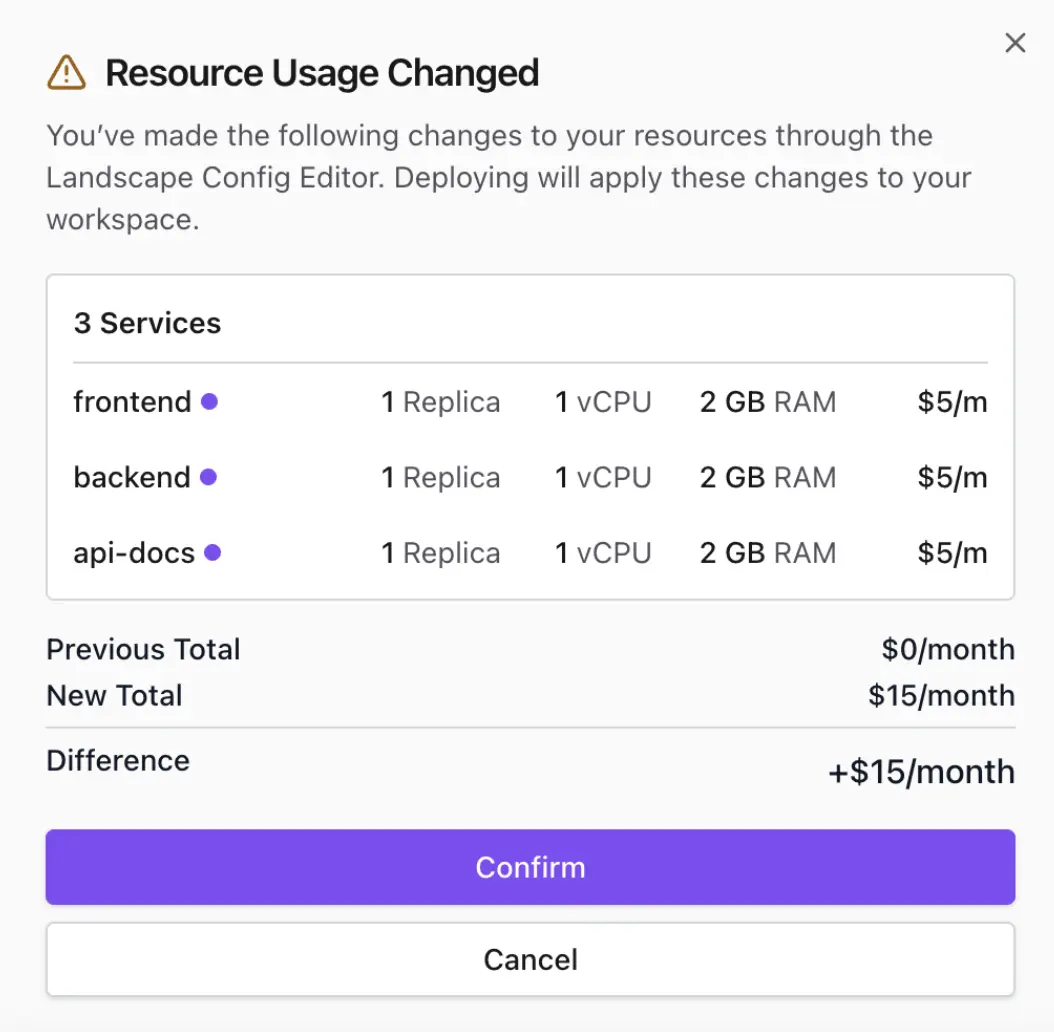This screenshot has width=1054, height=1032.
Task: Dismiss the dialog with the X
Action: tap(1015, 43)
